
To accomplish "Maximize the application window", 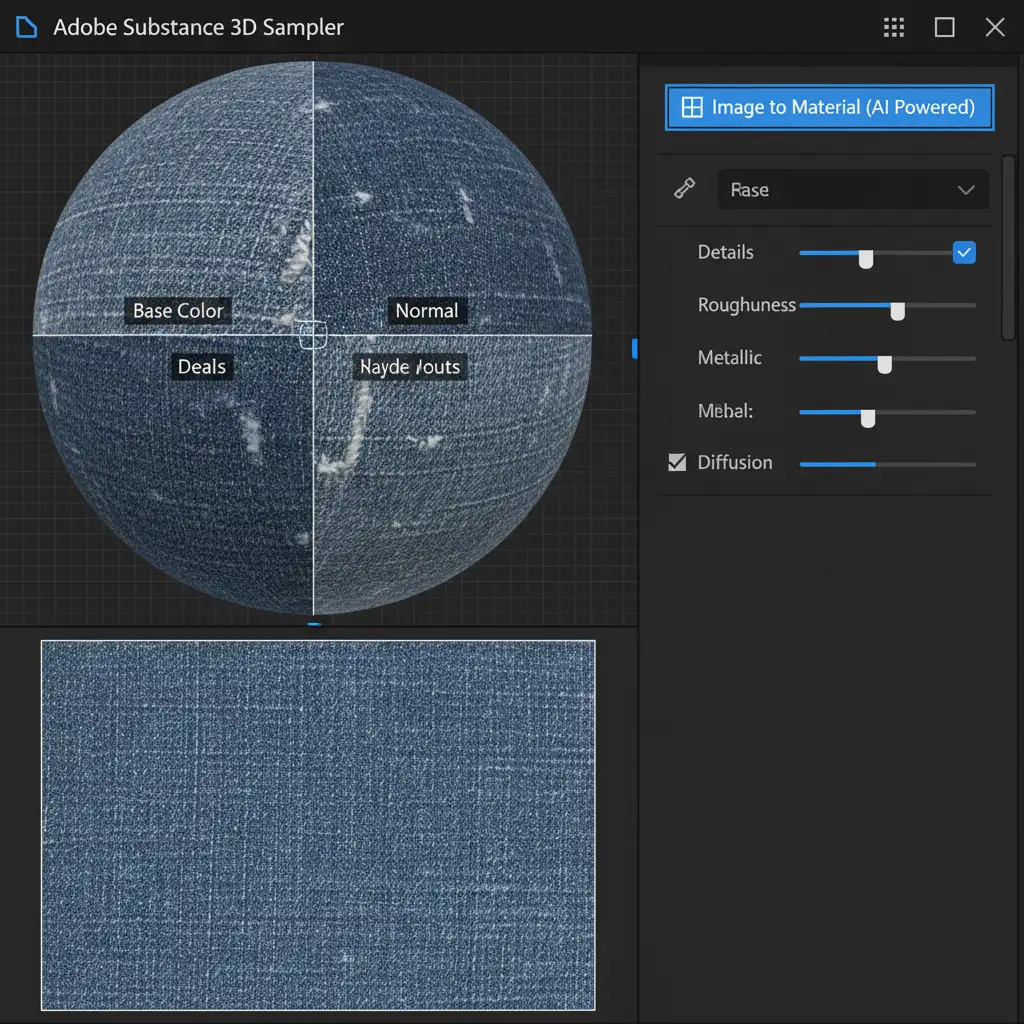I will coord(944,27).
